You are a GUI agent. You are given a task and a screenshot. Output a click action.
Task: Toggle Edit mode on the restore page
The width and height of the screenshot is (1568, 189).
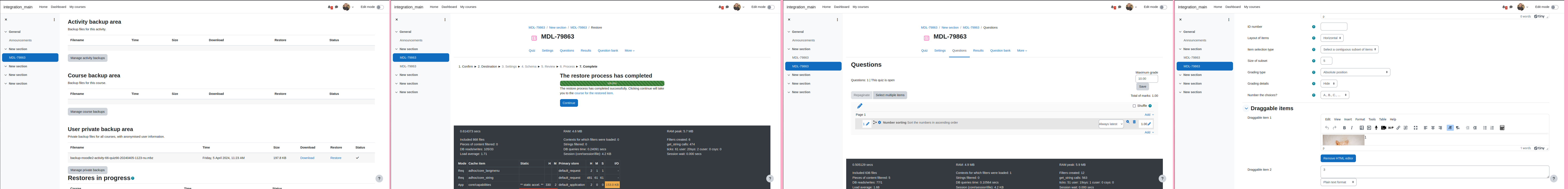tap(771, 7)
